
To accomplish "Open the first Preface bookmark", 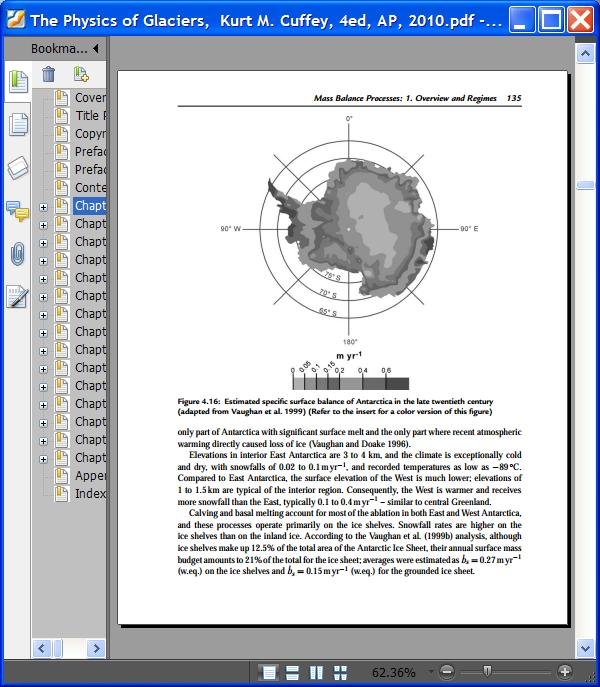I will click(90, 152).
